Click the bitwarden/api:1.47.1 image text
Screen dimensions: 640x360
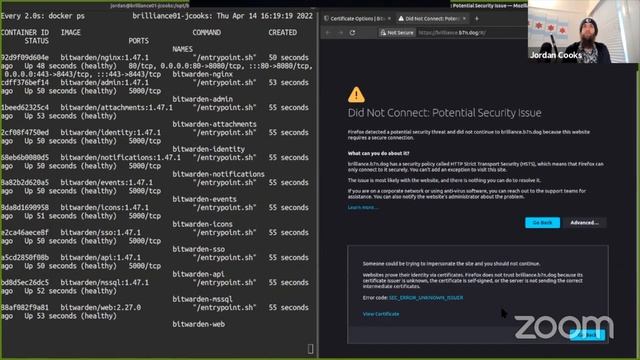(100, 257)
